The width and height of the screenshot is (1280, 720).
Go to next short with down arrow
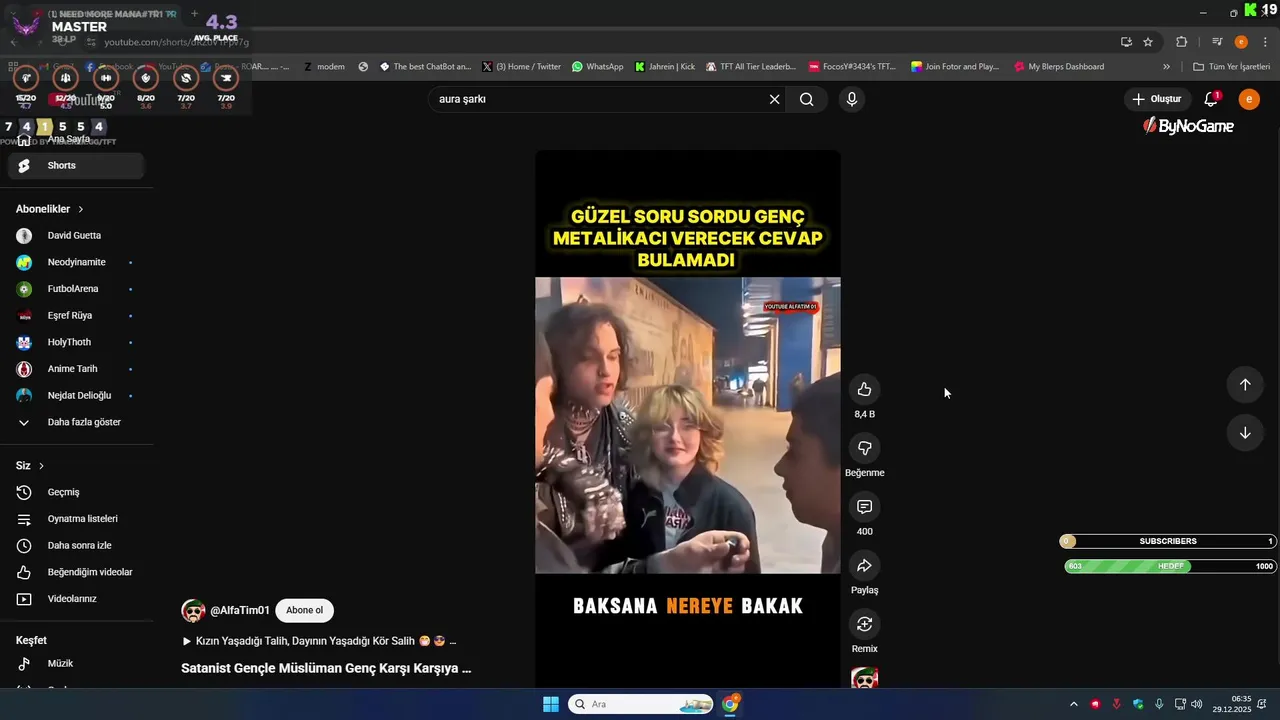(1245, 433)
